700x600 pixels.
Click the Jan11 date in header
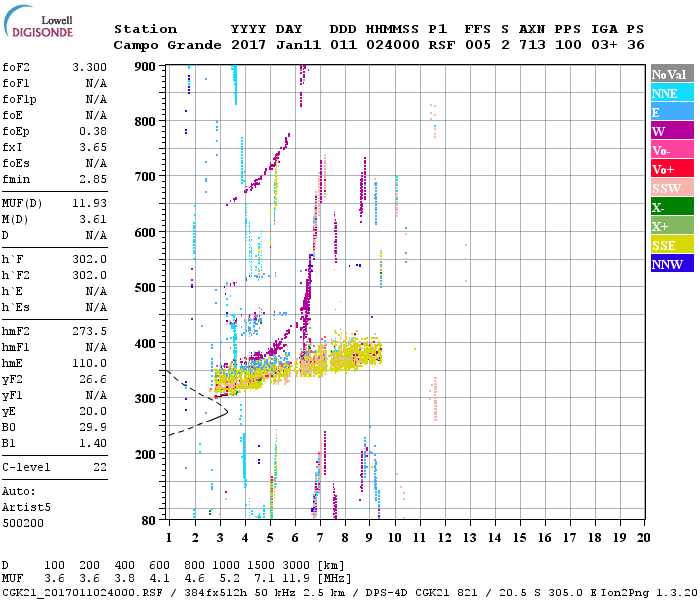[x=298, y=45]
